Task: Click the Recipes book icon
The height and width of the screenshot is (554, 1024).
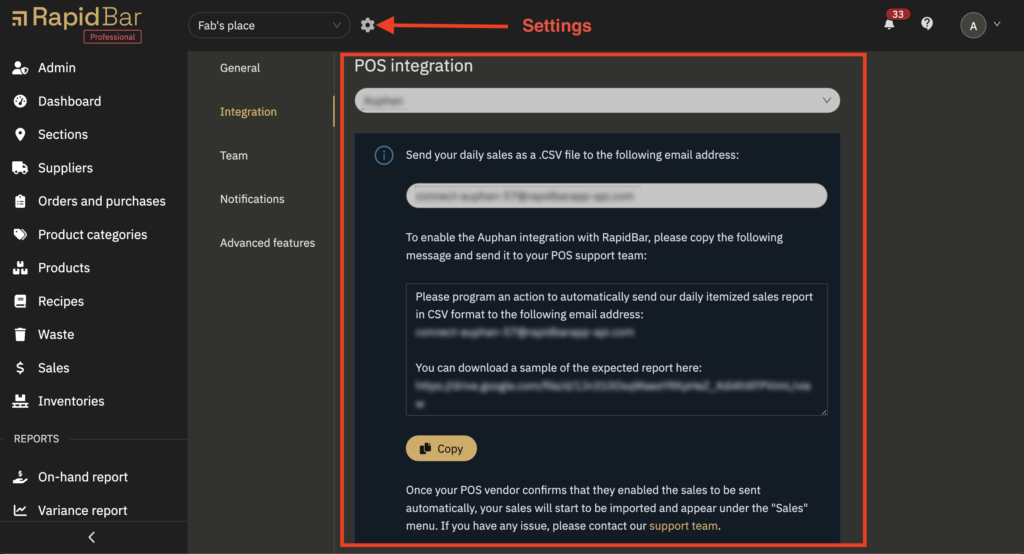Action: point(20,301)
